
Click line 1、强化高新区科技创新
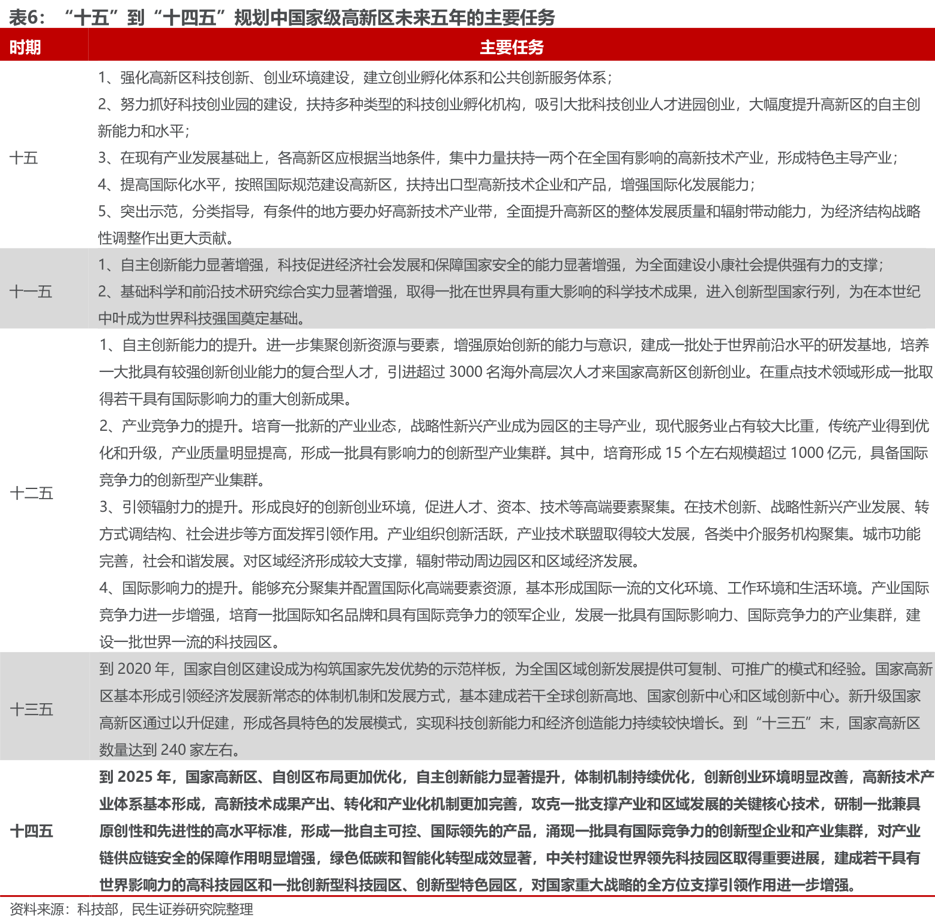click(x=355, y=78)
